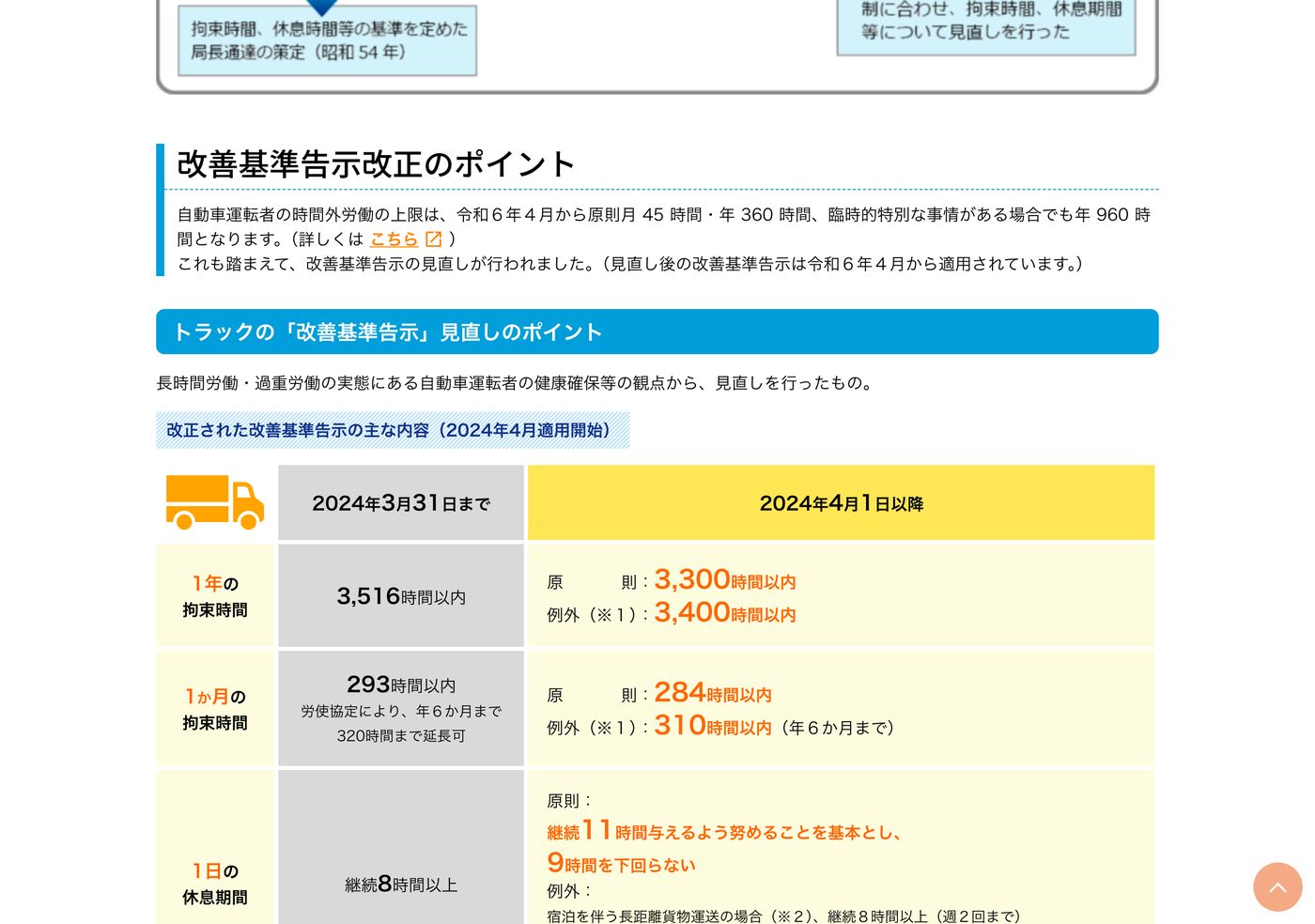Viewport: 1315px width, 924px height.
Task: Click the 320時間まで延長可 note
Action: (x=401, y=736)
